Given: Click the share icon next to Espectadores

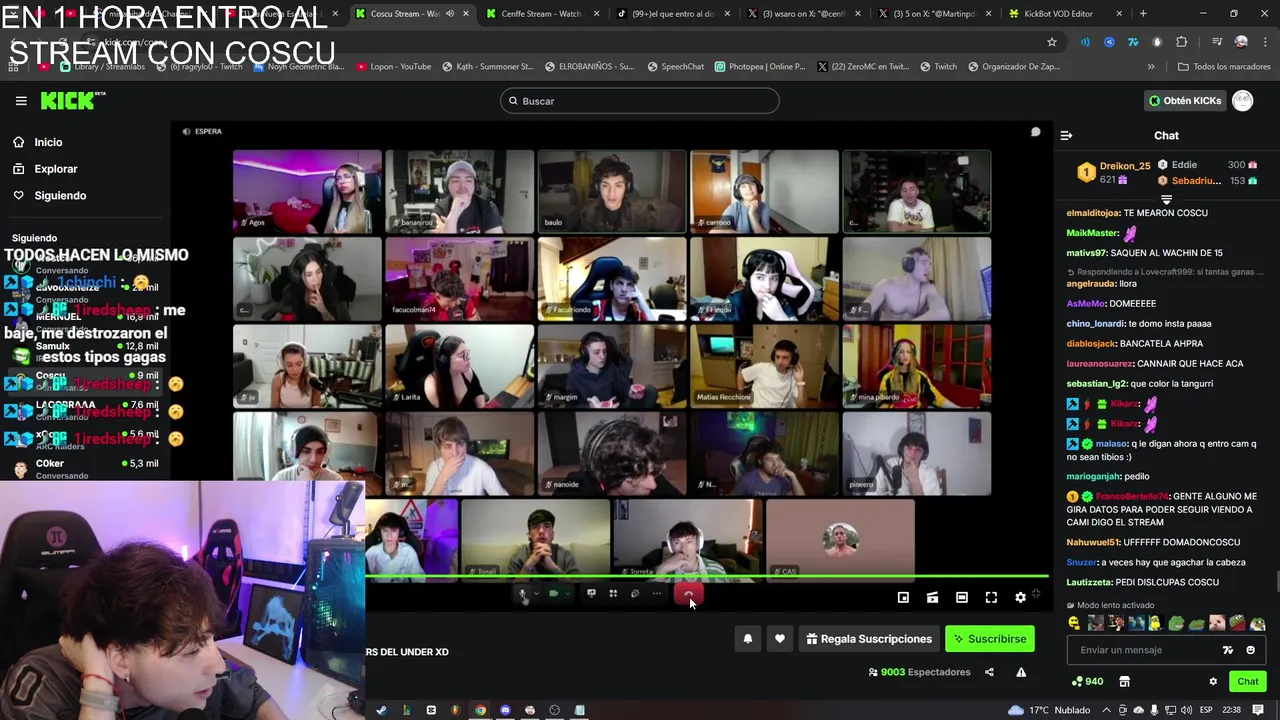Looking at the screenshot, I should [x=989, y=672].
